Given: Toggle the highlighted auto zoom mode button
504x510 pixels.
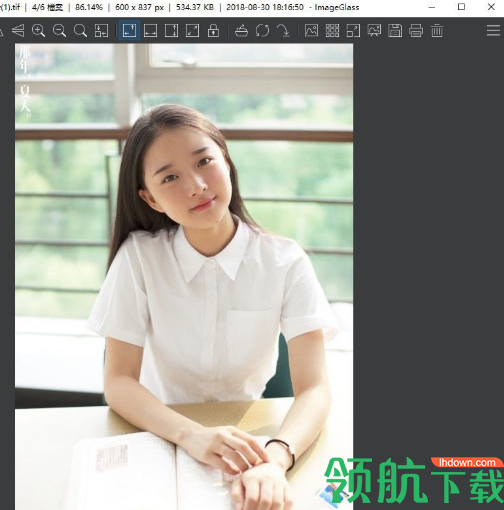Looking at the screenshot, I should tap(129, 30).
